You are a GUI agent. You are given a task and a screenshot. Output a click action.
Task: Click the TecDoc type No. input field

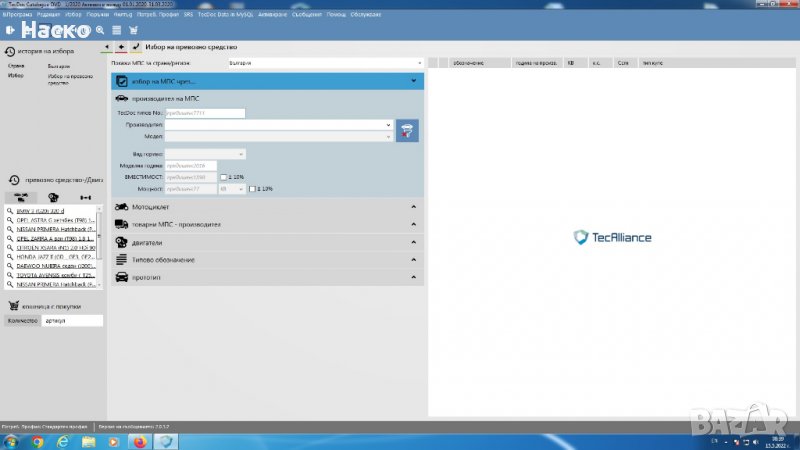pos(205,113)
